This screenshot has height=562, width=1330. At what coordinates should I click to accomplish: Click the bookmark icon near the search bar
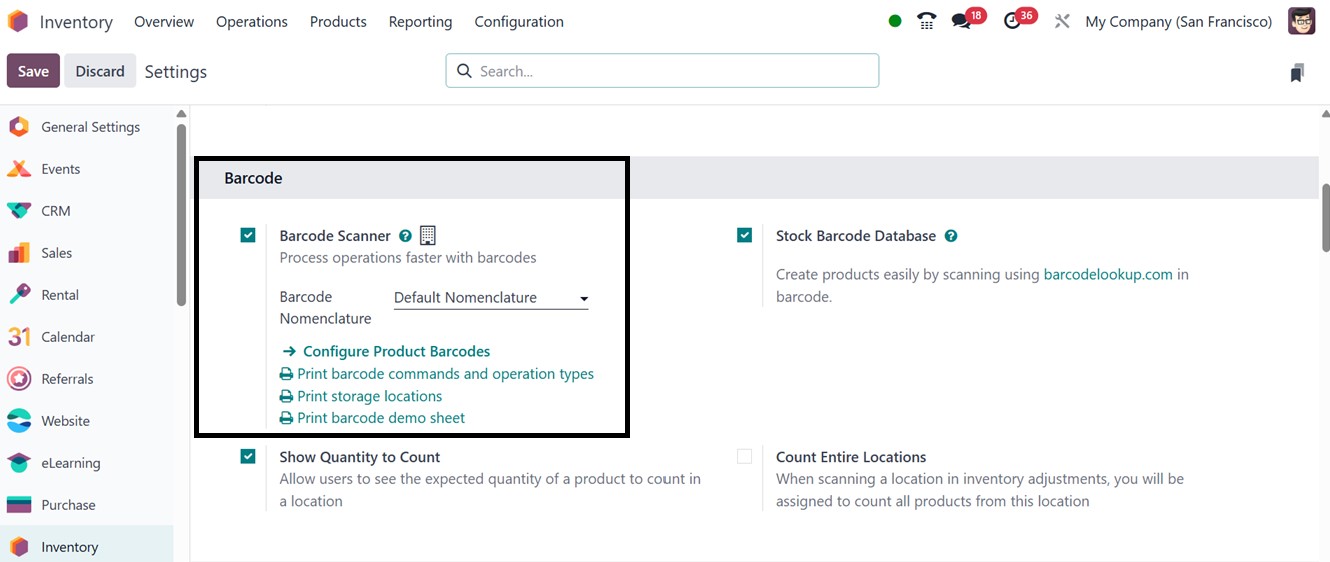[1297, 72]
